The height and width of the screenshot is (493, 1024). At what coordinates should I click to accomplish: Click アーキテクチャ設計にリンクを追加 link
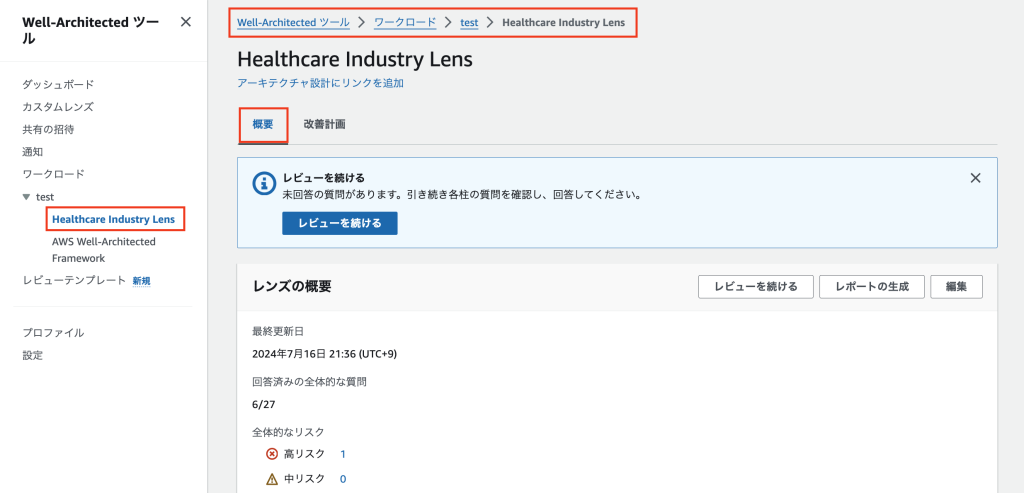point(321,83)
